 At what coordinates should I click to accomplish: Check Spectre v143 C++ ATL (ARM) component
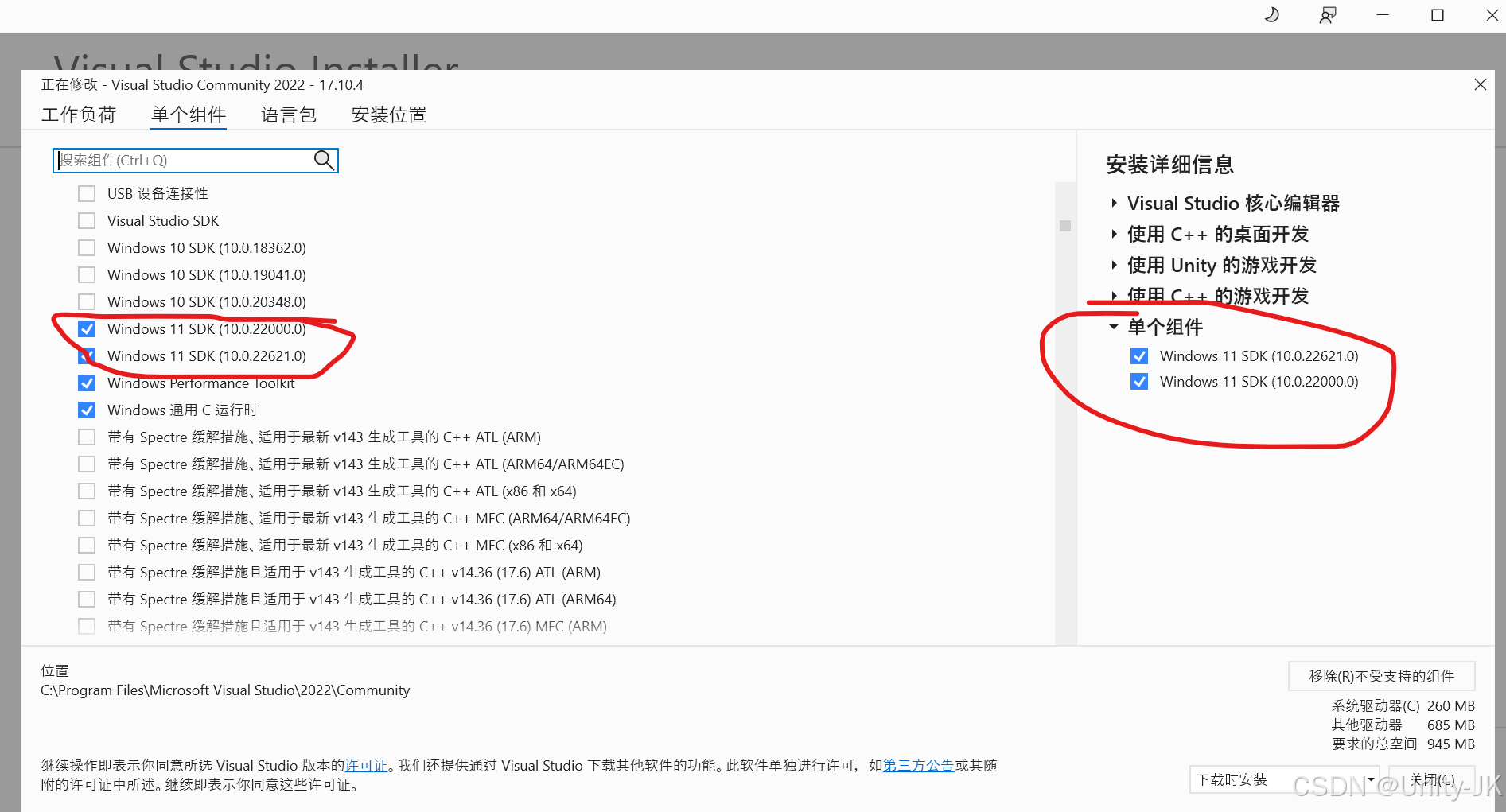(87, 437)
